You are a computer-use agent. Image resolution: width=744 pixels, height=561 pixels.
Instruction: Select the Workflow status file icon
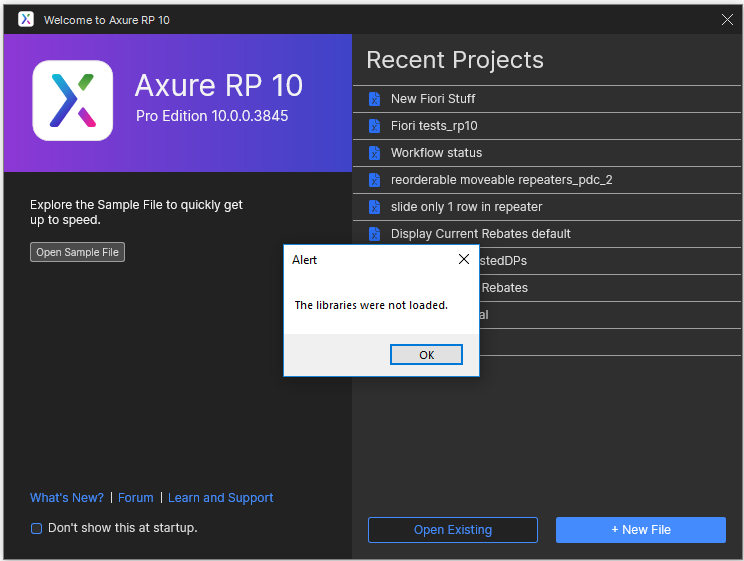pyautogui.click(x=374, y=153)
